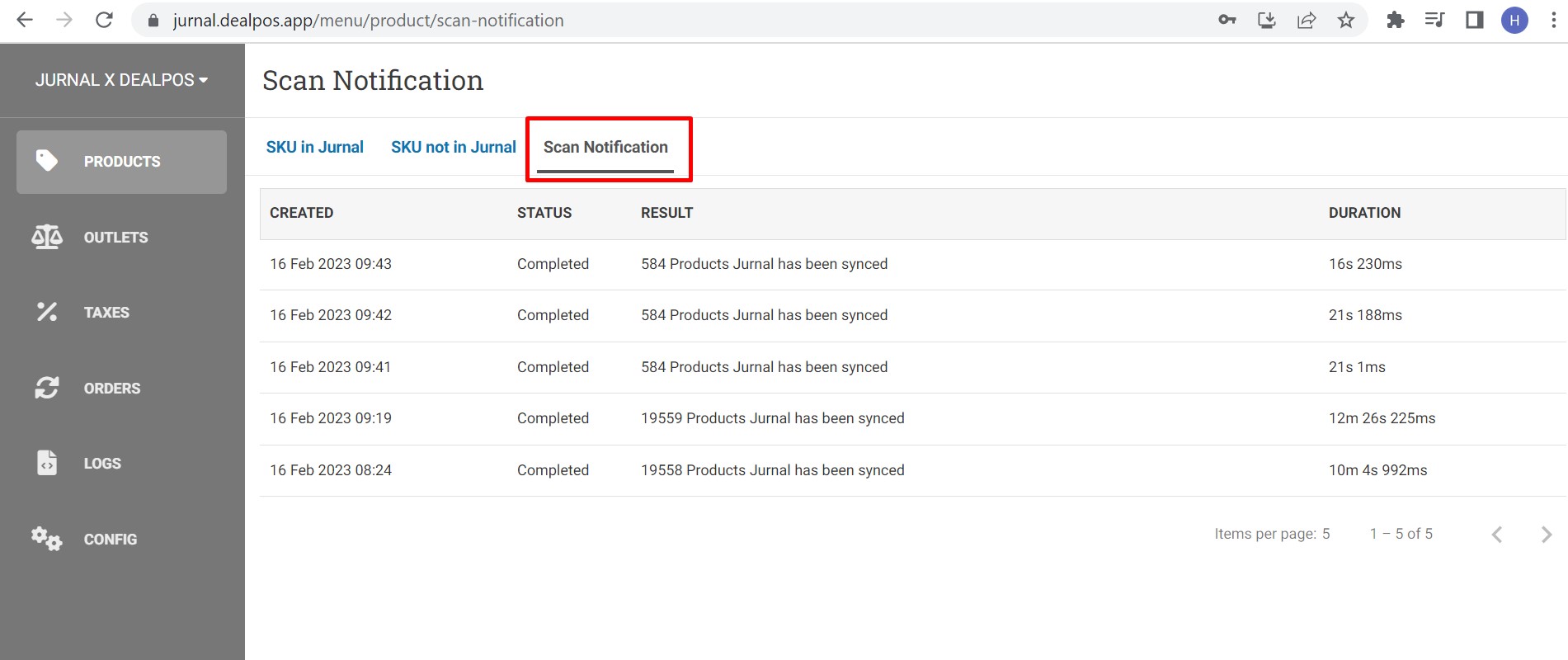Select the 16 Feb 2023 08:24 entry
Screen dimensions: 1568x660
(x=912, y=470)
